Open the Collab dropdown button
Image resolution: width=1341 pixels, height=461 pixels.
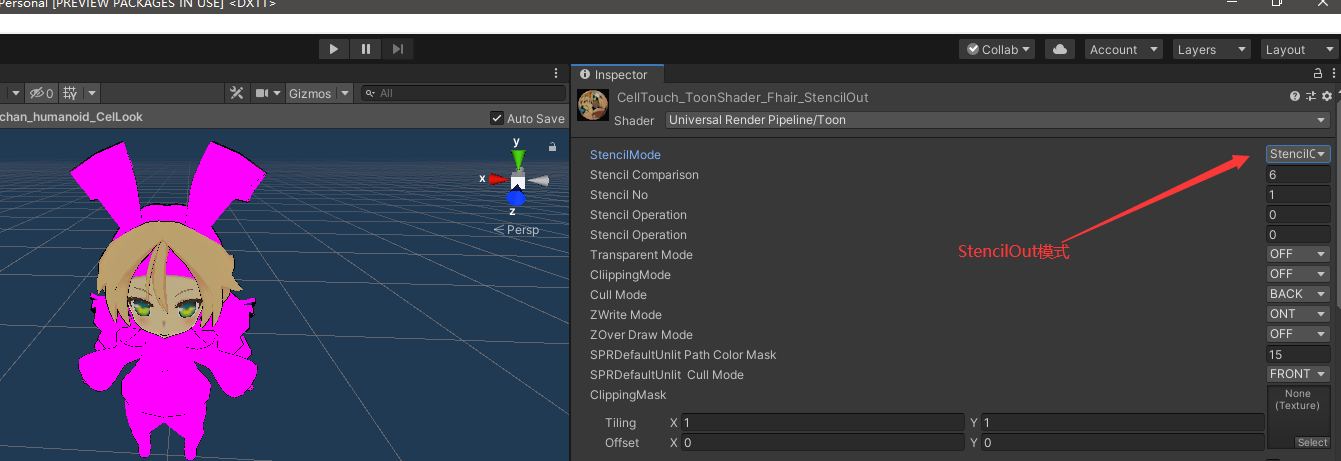click(997, 49)
